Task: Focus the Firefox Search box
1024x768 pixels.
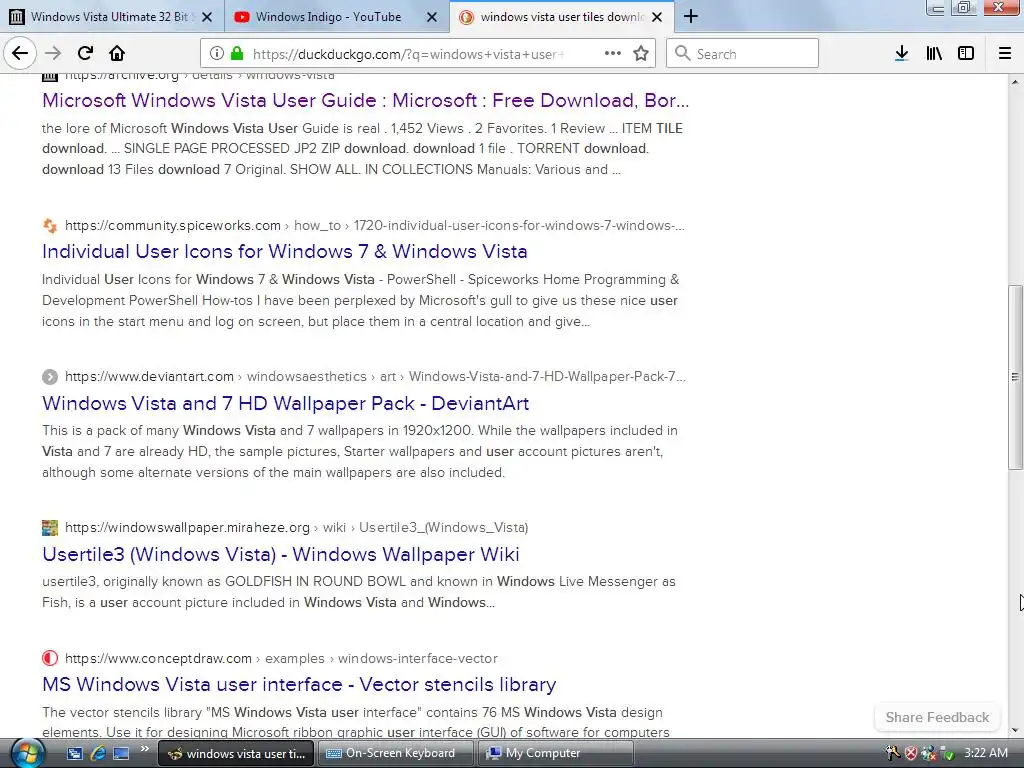Action: [742, 54]
